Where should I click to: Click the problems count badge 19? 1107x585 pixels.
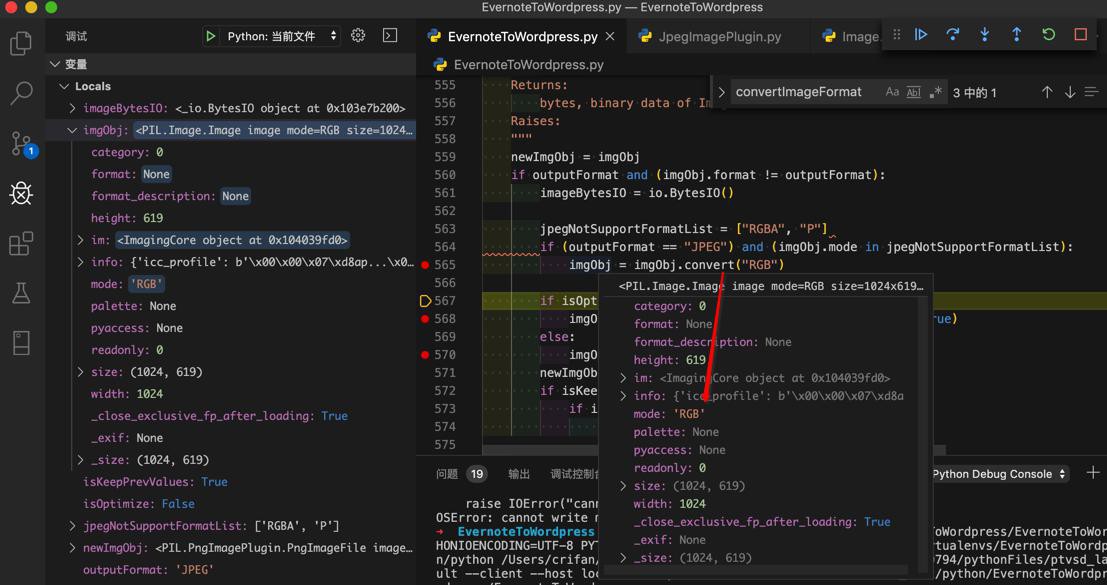(x=477, y=474)
